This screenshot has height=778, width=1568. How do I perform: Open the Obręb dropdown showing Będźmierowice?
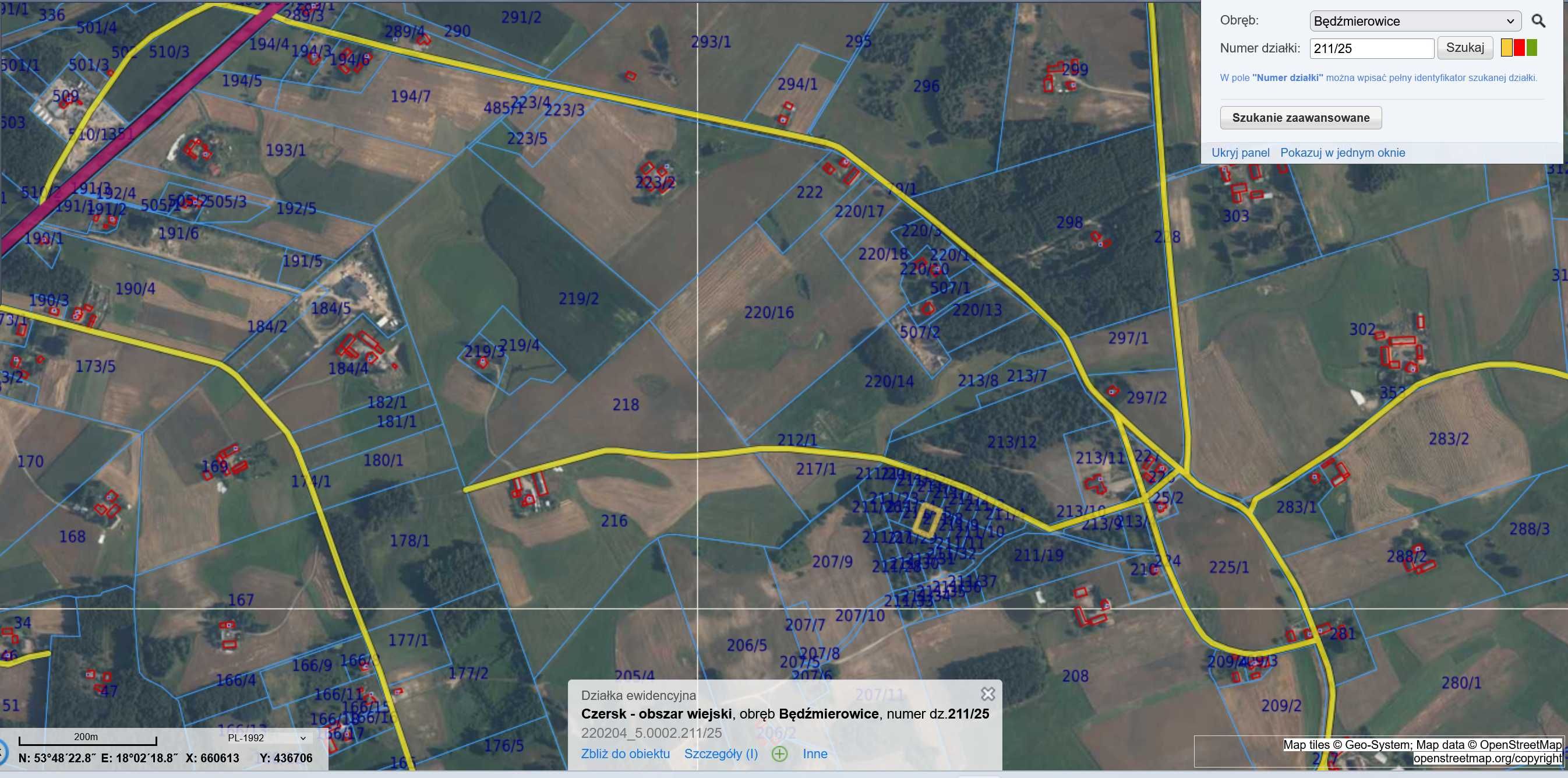[x=1415, y=22]
